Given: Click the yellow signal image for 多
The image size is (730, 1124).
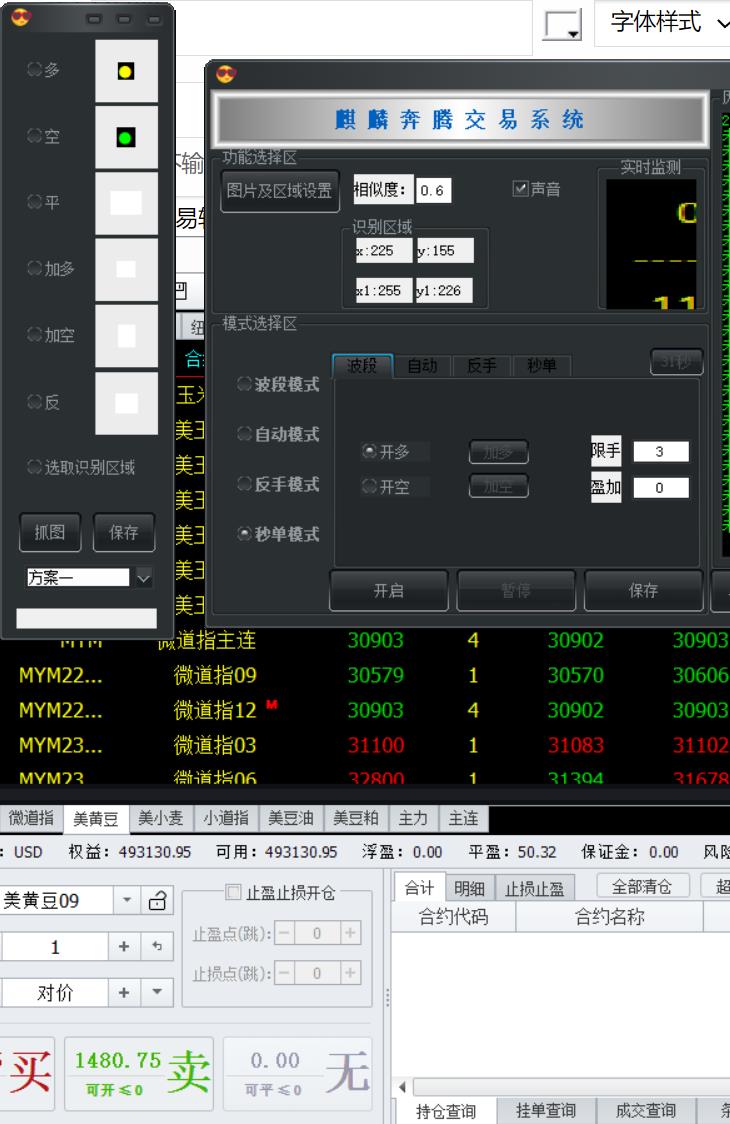Looking at the screenshot, I should click(126, 71).
